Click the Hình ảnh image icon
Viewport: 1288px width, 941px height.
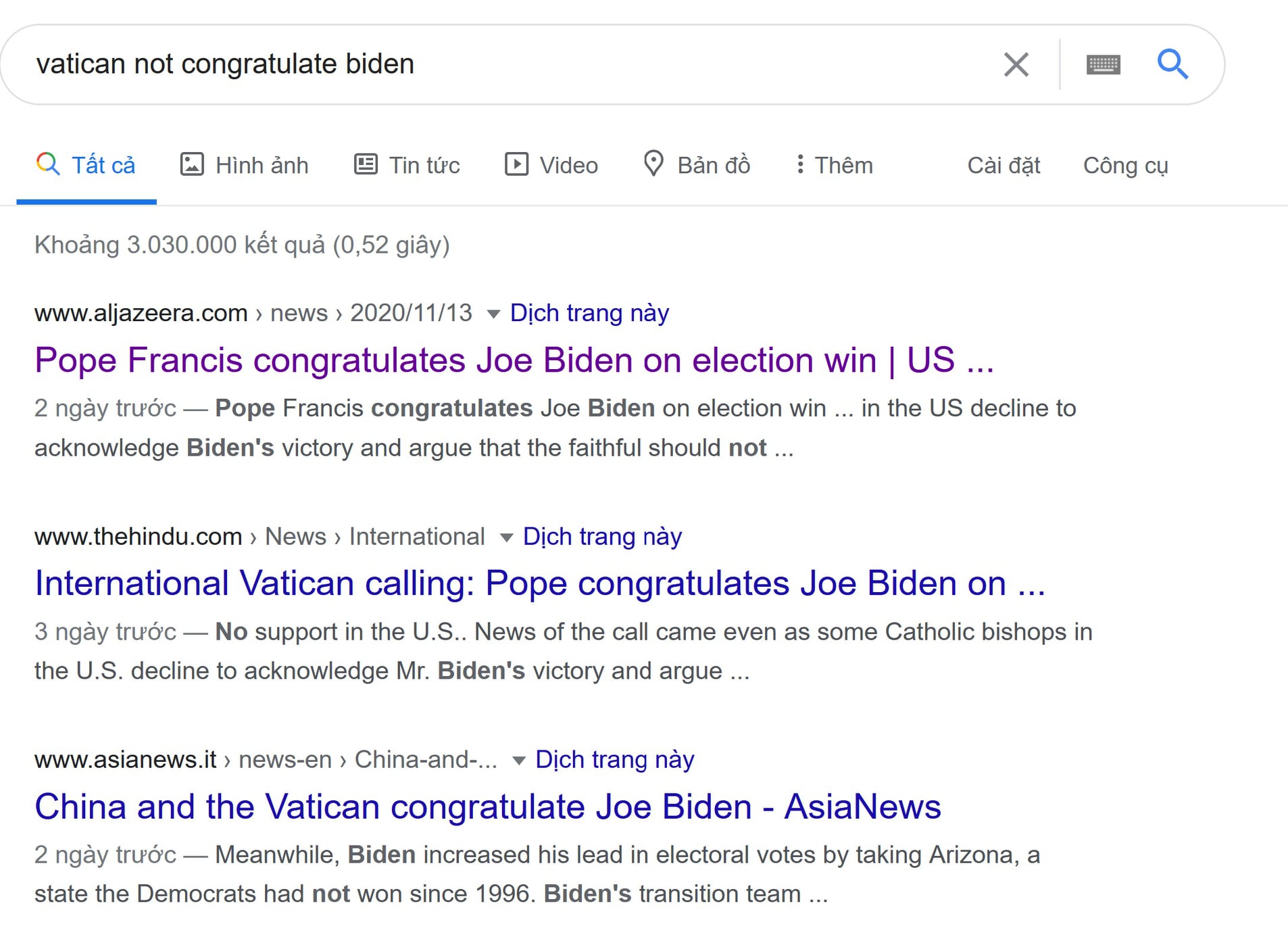[192, 164]
